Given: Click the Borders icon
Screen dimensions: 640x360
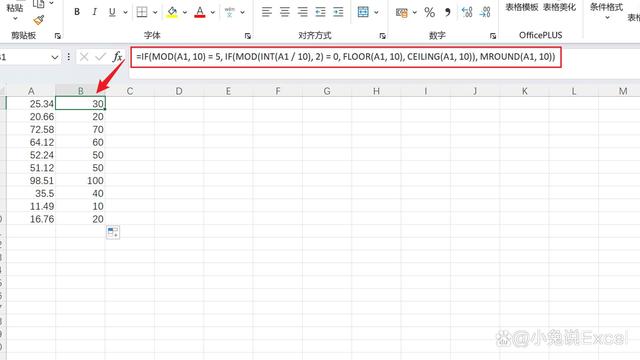Looking at the screenshot, I should point(142,12).
